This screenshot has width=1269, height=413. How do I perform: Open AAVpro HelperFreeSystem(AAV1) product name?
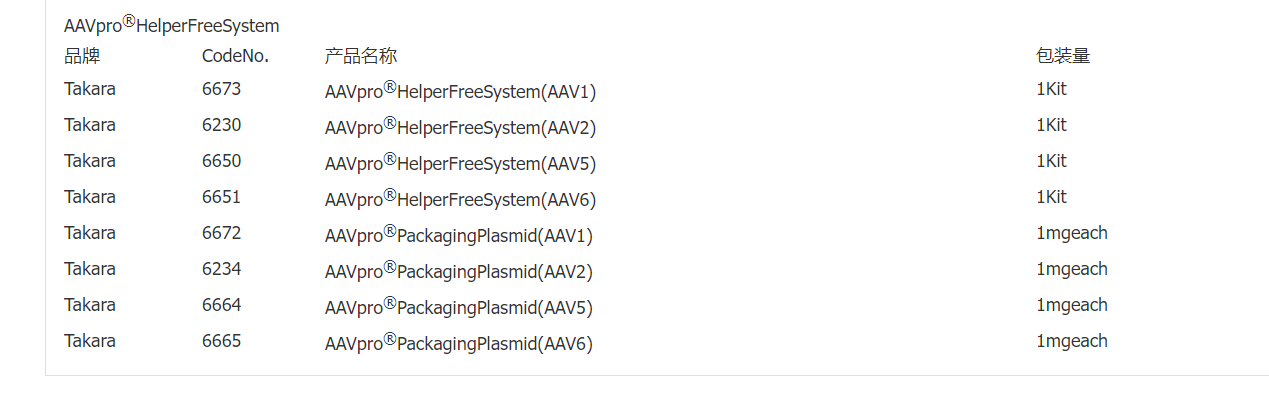coord(460,92)
